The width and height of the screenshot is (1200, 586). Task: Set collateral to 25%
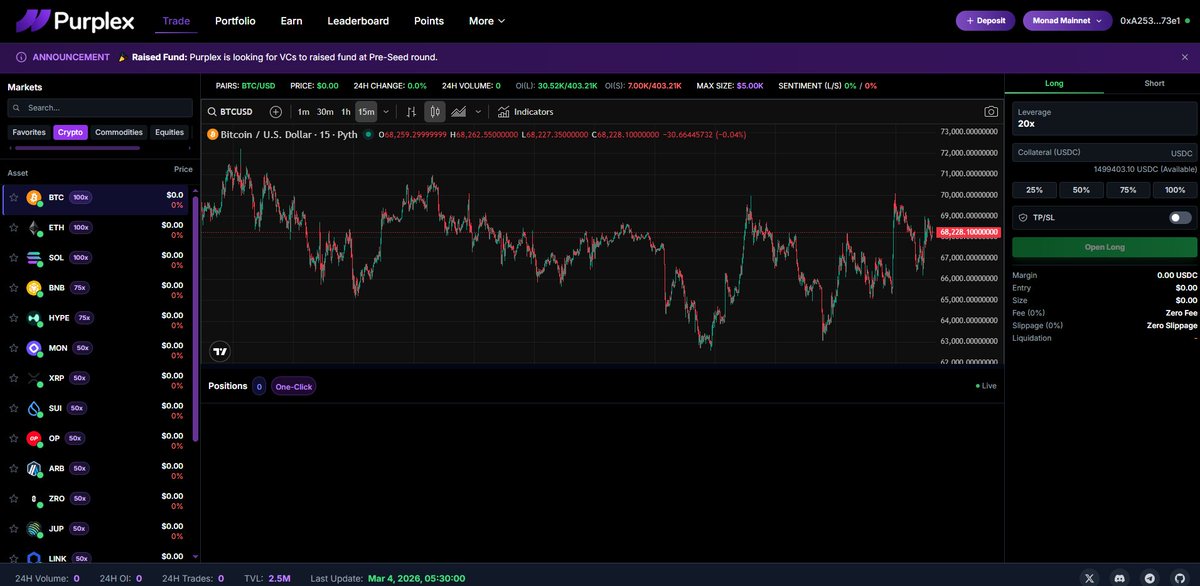tap(1034, 190)
